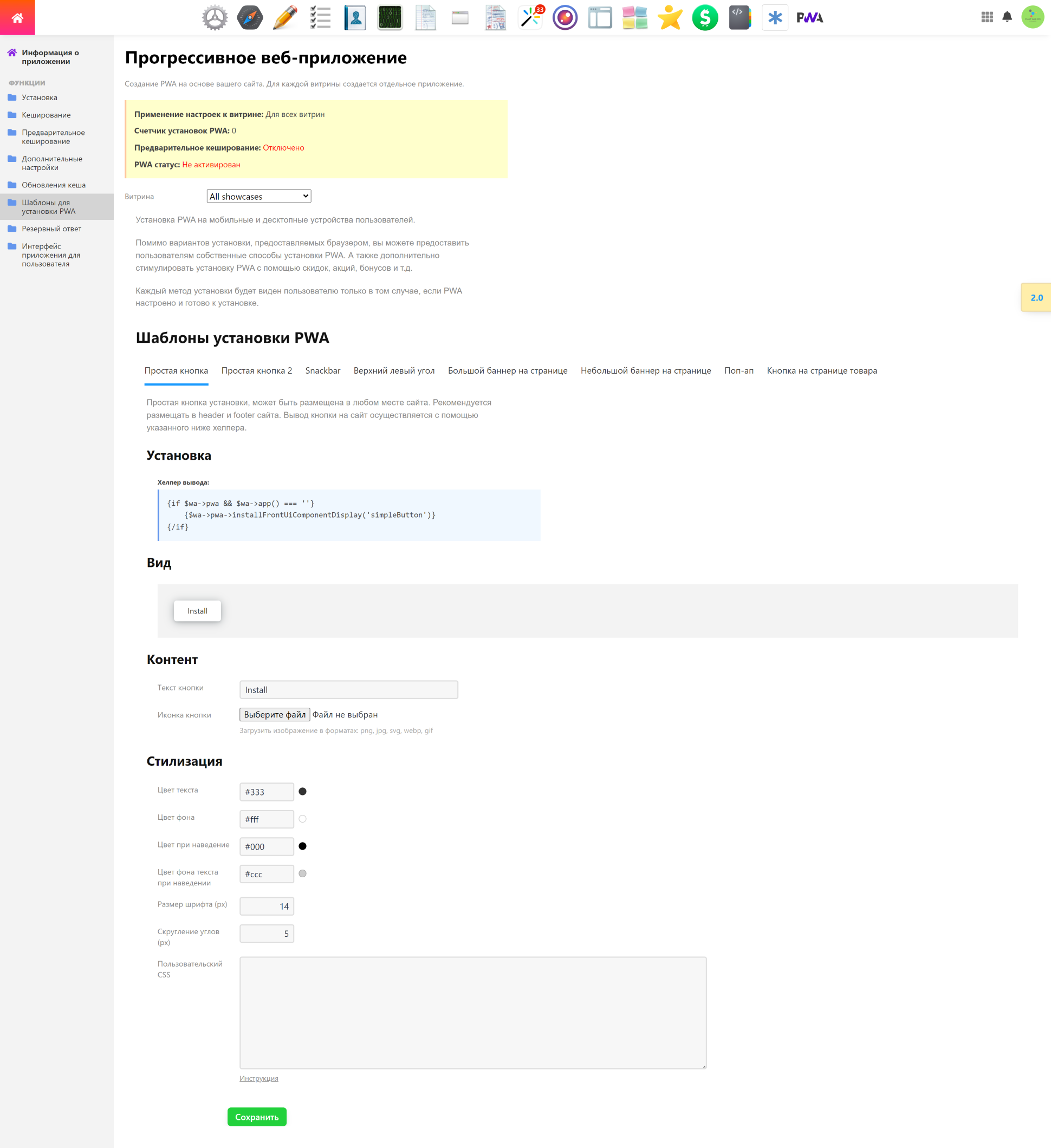The image size is (1051, 1148).
Task: Open the green binary matrix app icon
Action: point(390,18)
